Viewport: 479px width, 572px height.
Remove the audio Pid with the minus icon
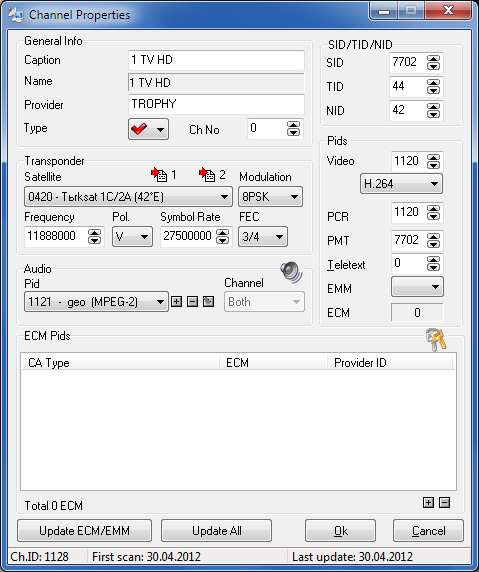(x=193, y=302)
